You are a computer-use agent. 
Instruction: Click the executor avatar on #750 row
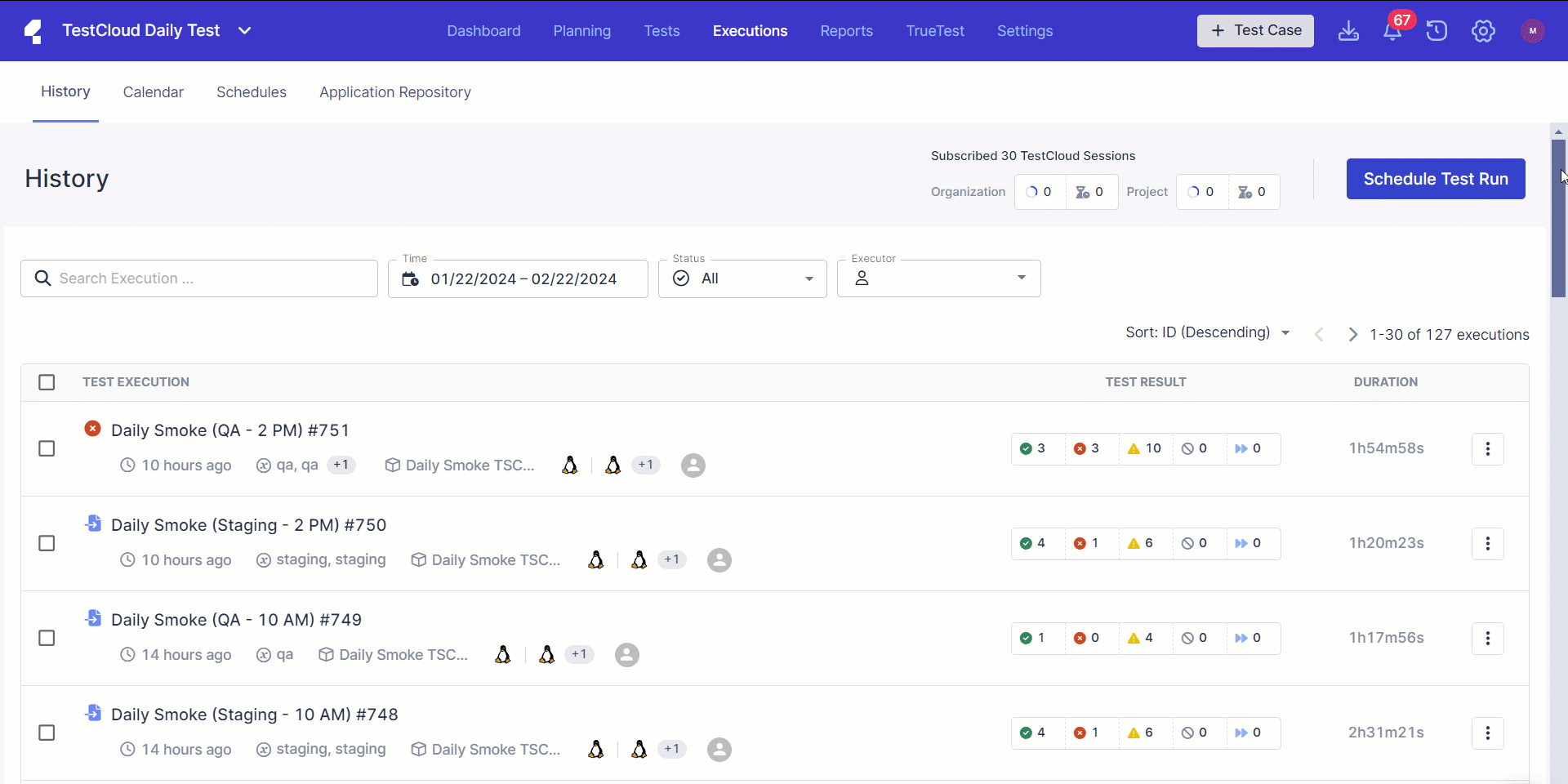[x=719, y=560]
